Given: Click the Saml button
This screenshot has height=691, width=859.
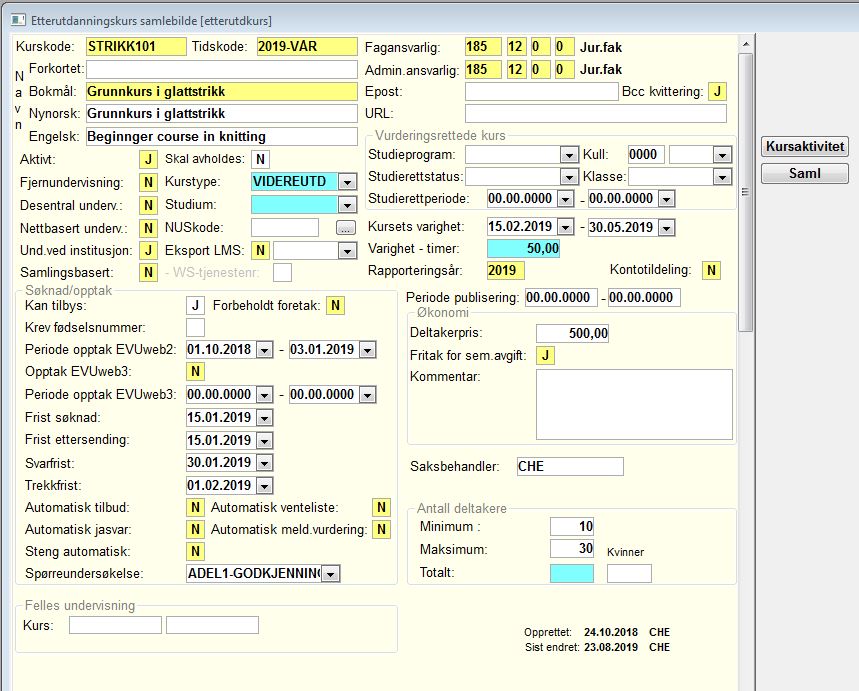Looking at the screenshot, I should click(805, 174).
